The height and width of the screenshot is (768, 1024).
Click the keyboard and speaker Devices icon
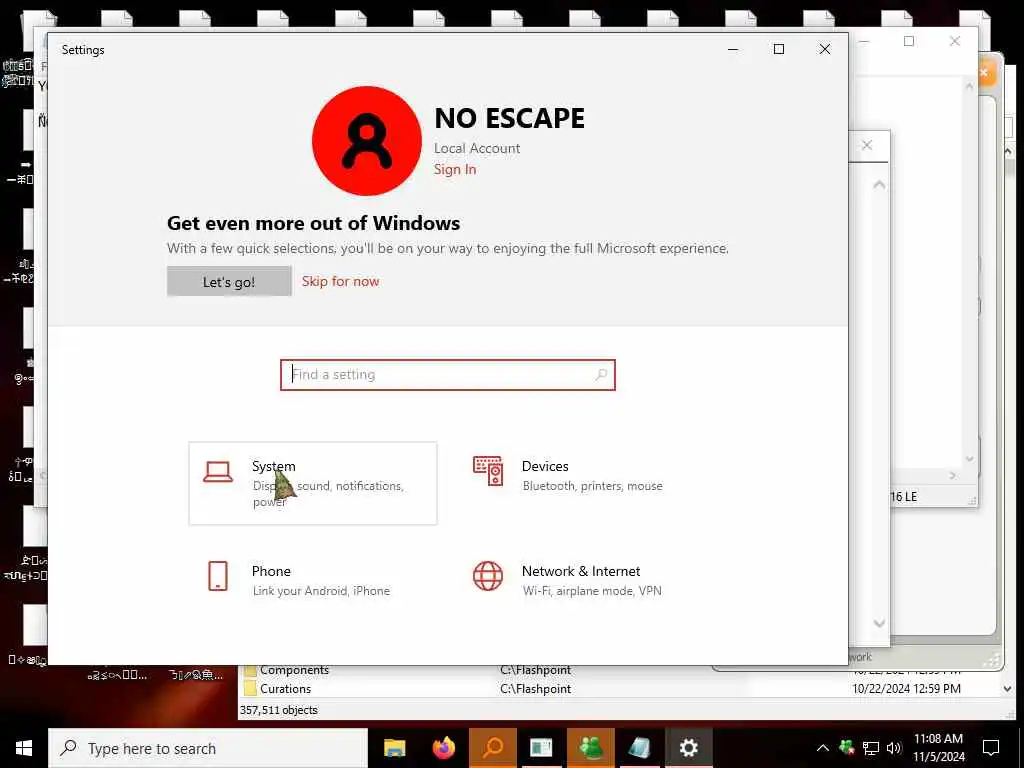488,471
